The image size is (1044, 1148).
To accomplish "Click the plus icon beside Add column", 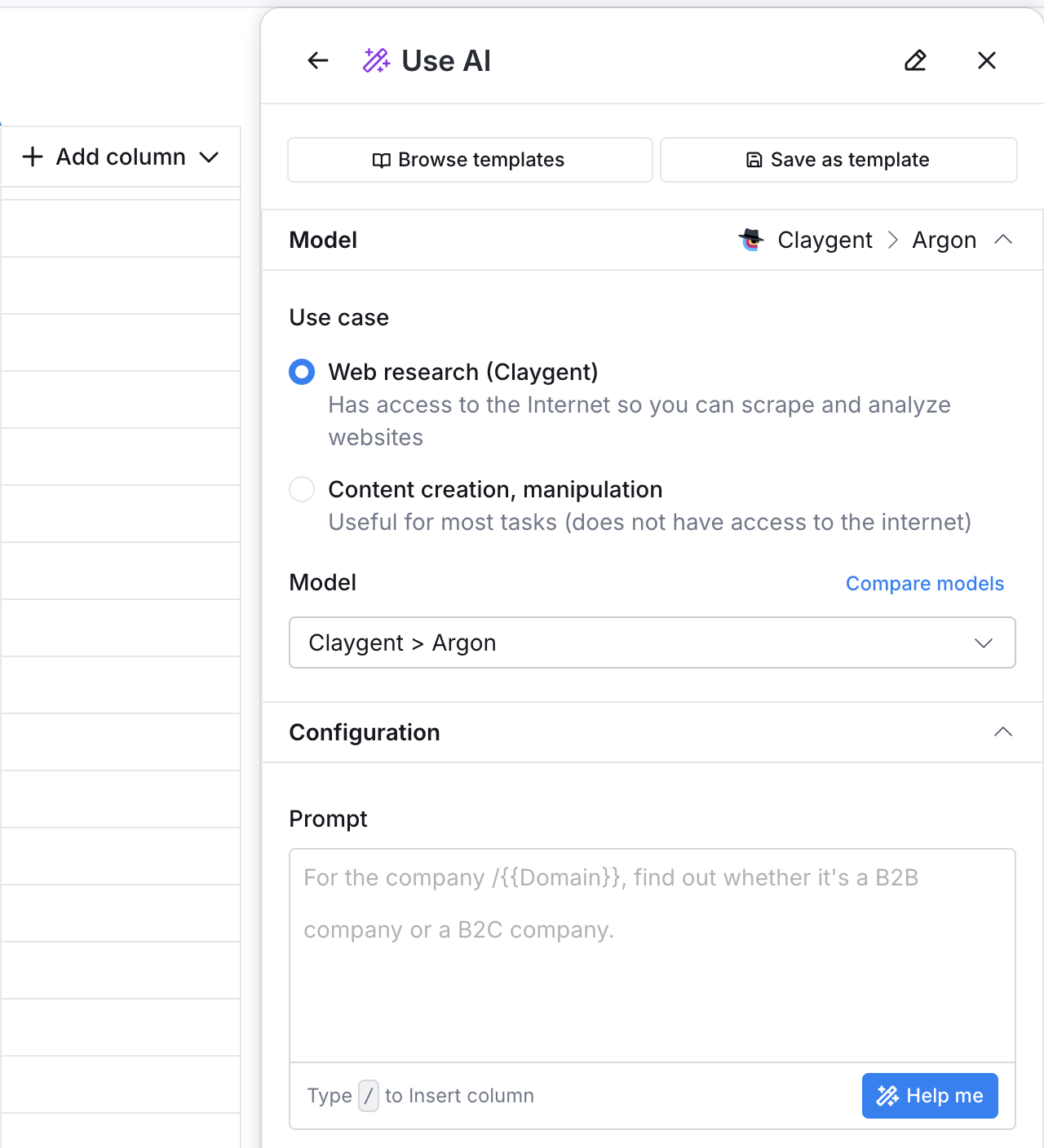I will tap(33, 157).
